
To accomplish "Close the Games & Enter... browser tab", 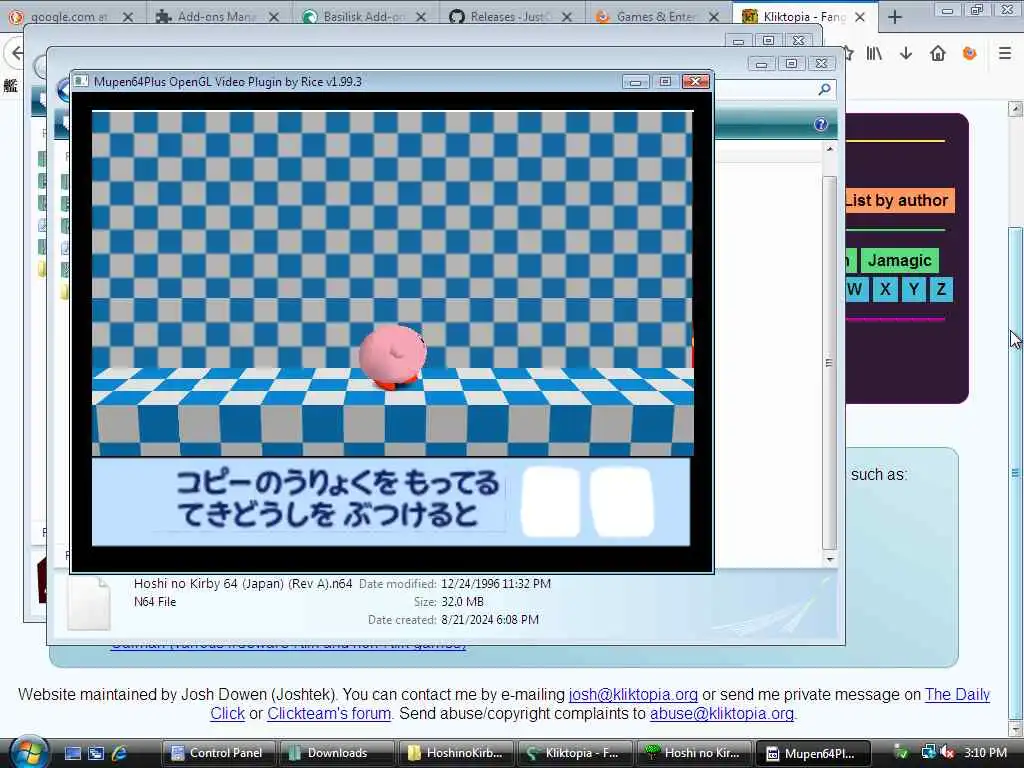I will coord(714,17).
